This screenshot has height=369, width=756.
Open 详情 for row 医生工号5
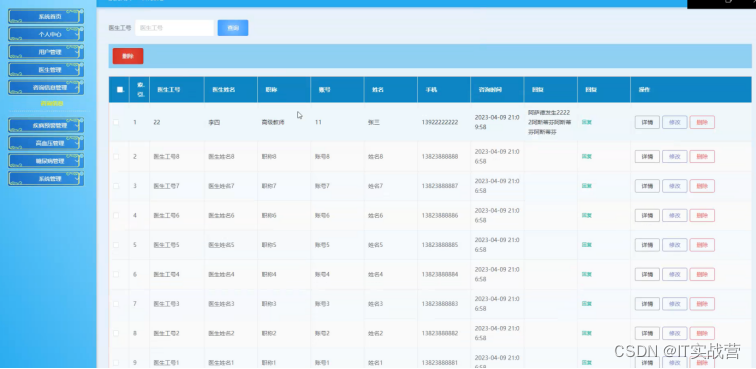tap(647, 245)
